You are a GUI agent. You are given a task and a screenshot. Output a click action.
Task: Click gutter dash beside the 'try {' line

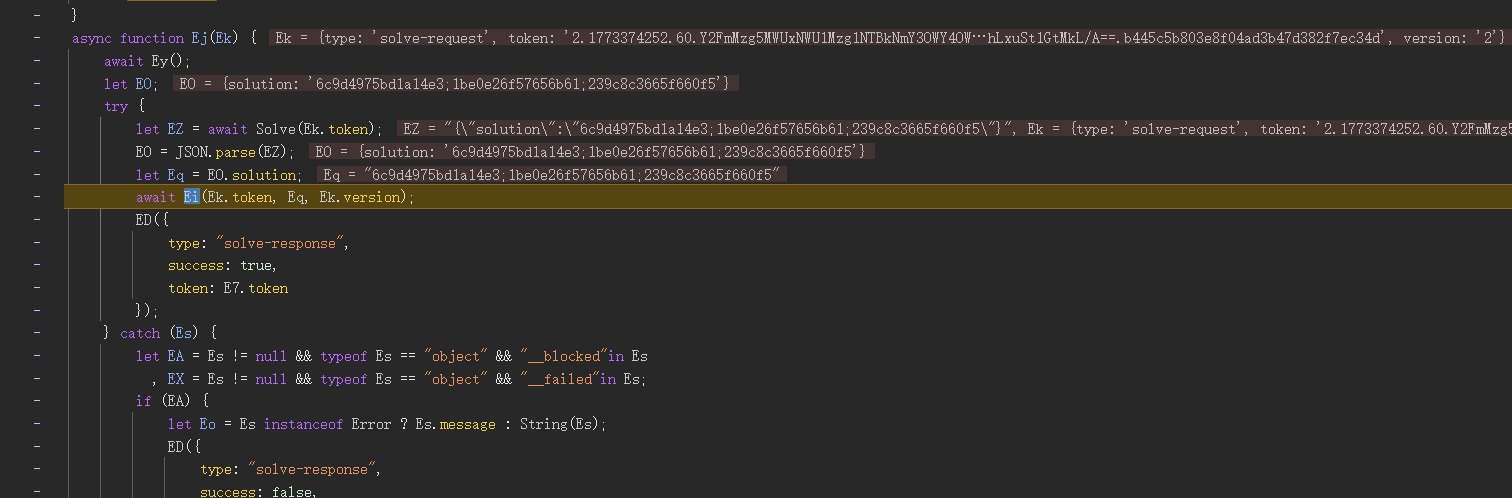[x=37, y=106]
